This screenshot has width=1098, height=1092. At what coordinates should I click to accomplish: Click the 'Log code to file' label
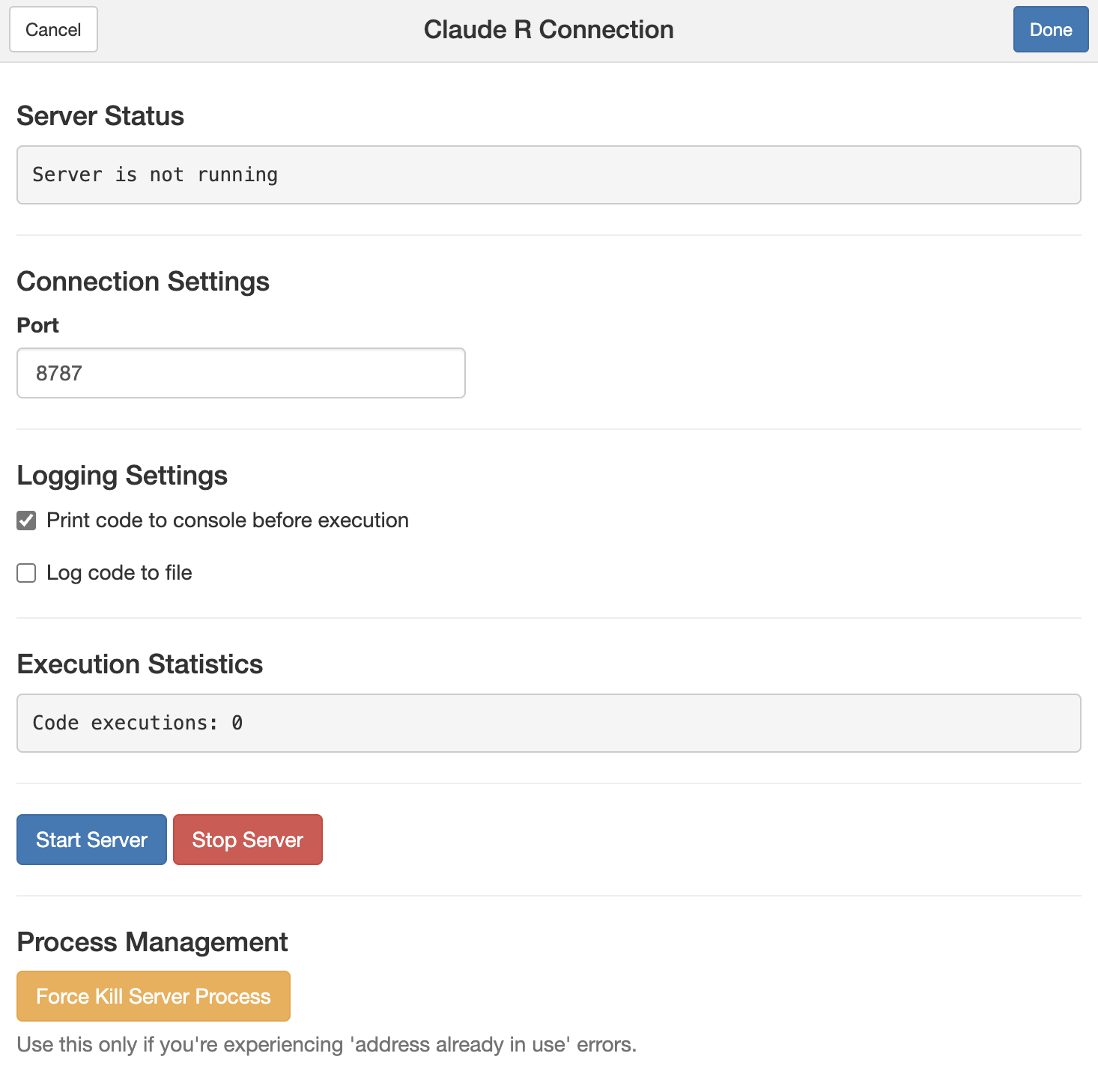(x=119, y=573)
